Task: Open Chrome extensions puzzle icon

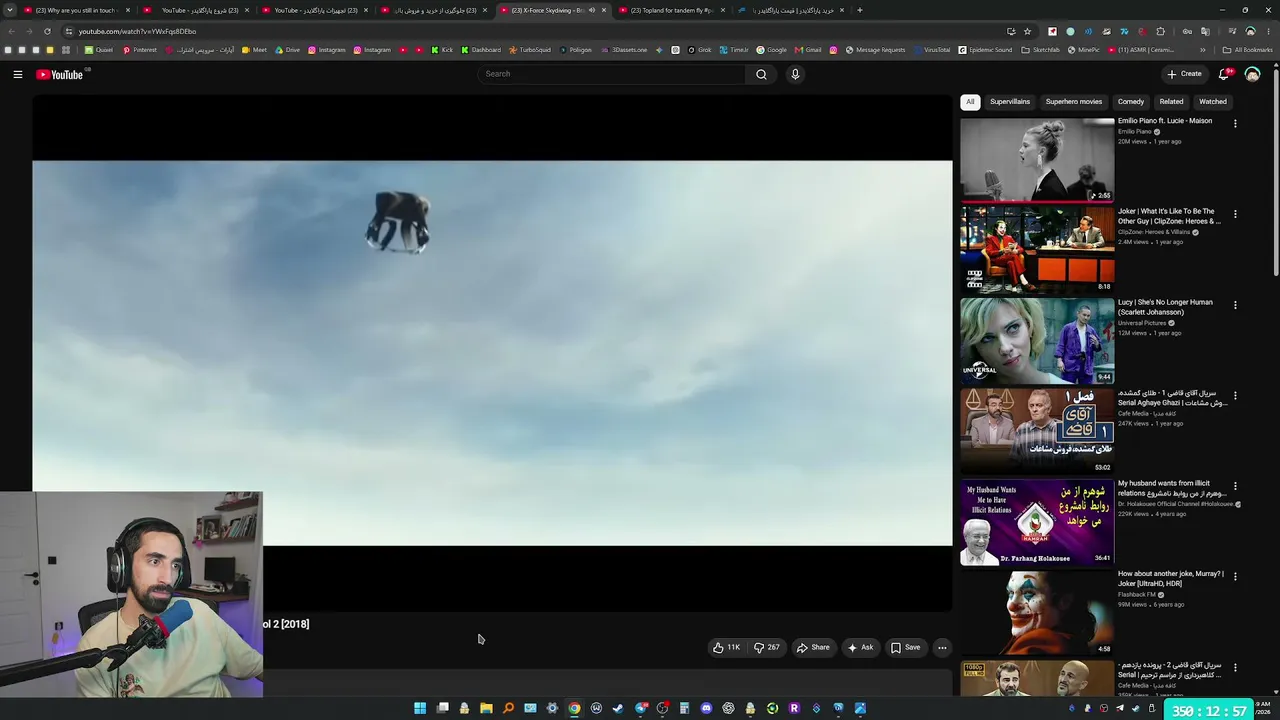Action: pyautogui.click(x=1160, y=31)
